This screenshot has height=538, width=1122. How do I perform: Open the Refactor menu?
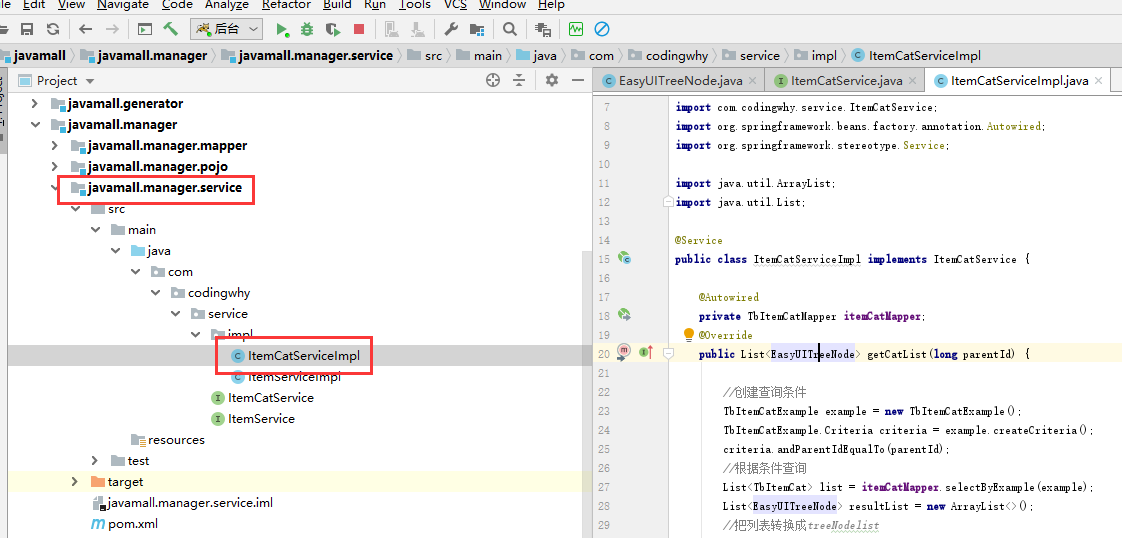coord(286,5)
